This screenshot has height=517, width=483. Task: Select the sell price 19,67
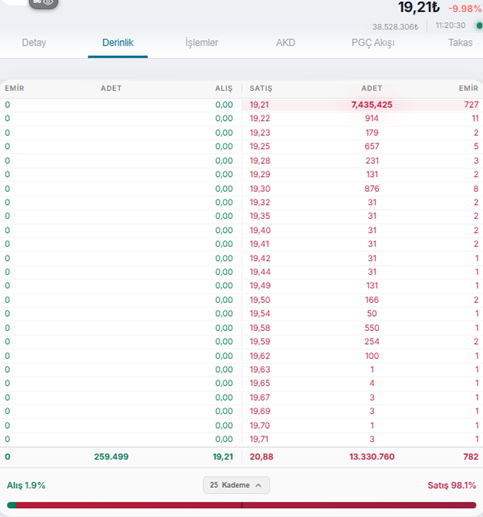(260, 398)
